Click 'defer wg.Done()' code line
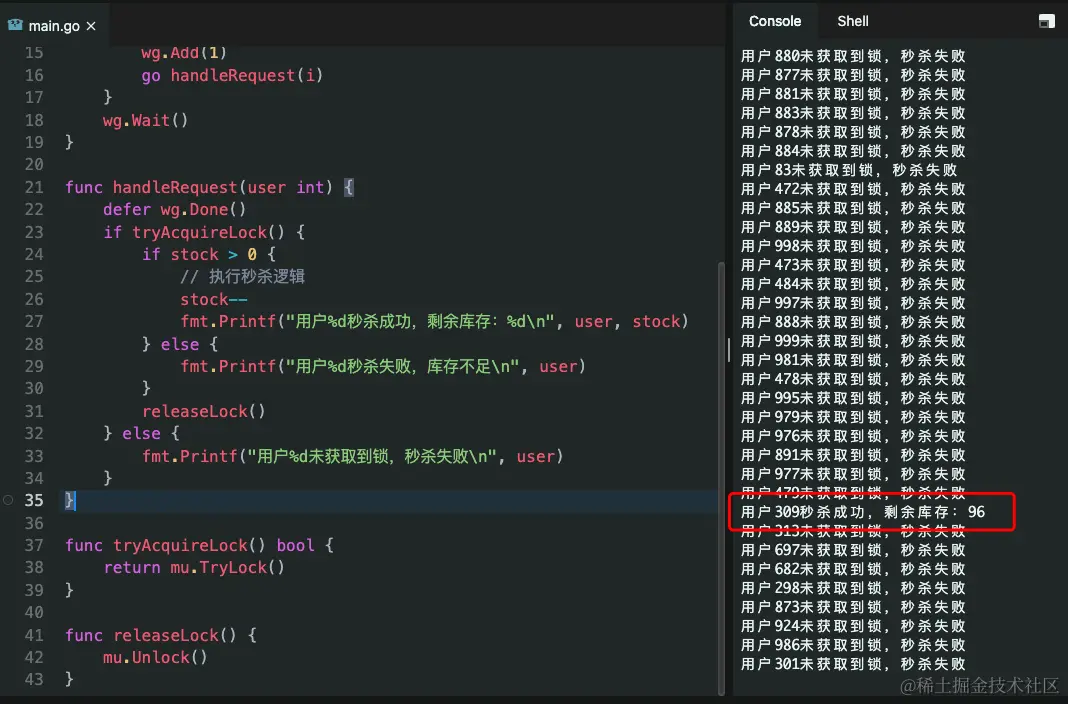 pos(174,210)
